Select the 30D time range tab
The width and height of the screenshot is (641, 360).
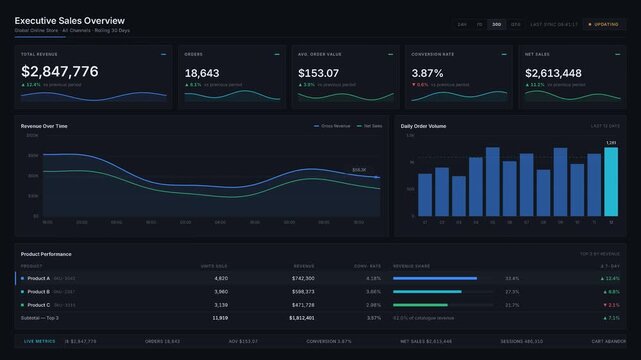point(496,25)
